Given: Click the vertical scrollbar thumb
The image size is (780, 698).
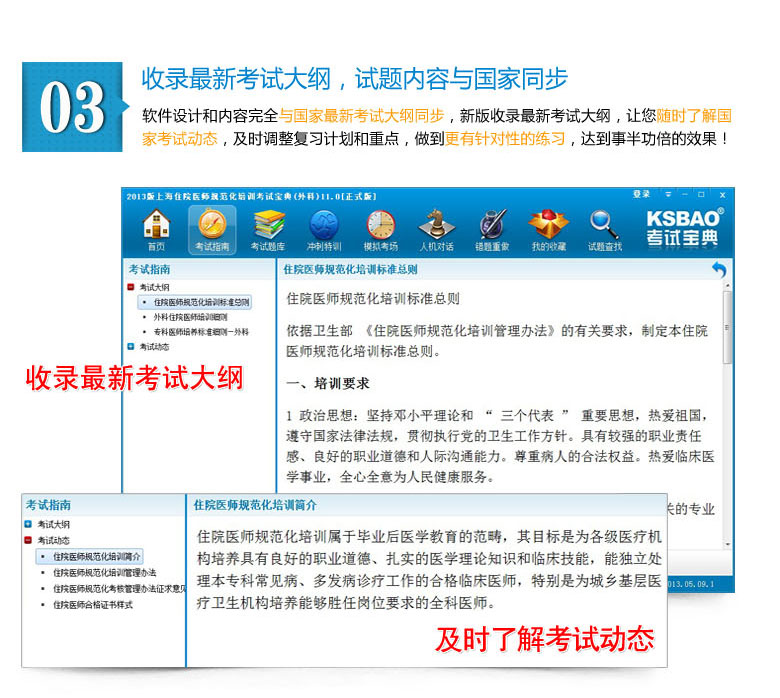Looking at the screenshot, I should point(727,328).
